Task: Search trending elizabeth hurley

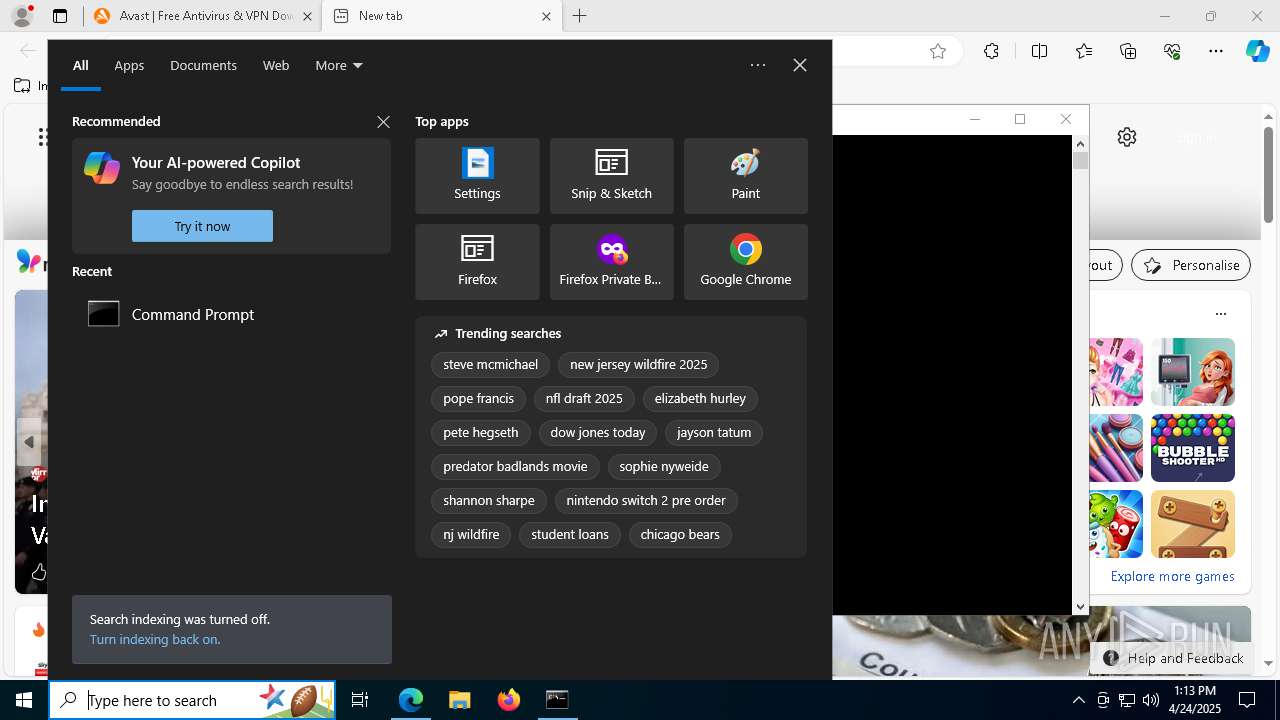Action: [700, 399]
